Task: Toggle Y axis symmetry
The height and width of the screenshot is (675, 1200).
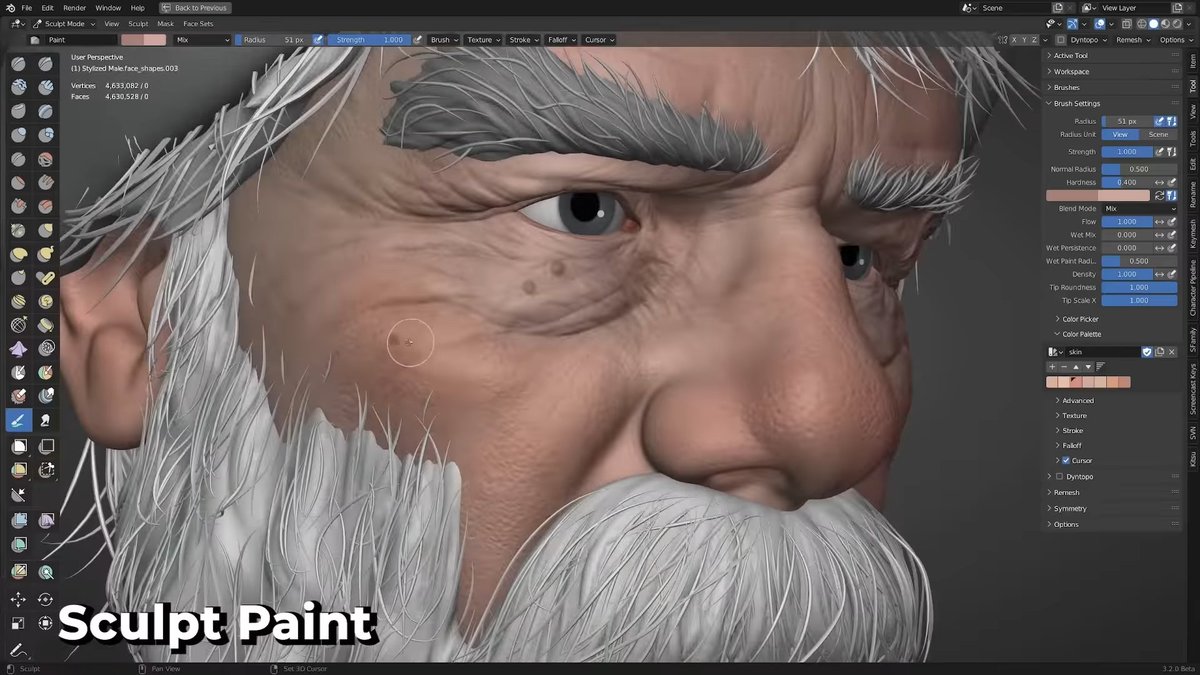Action: pyautogui.click(x=1025, y=40)
